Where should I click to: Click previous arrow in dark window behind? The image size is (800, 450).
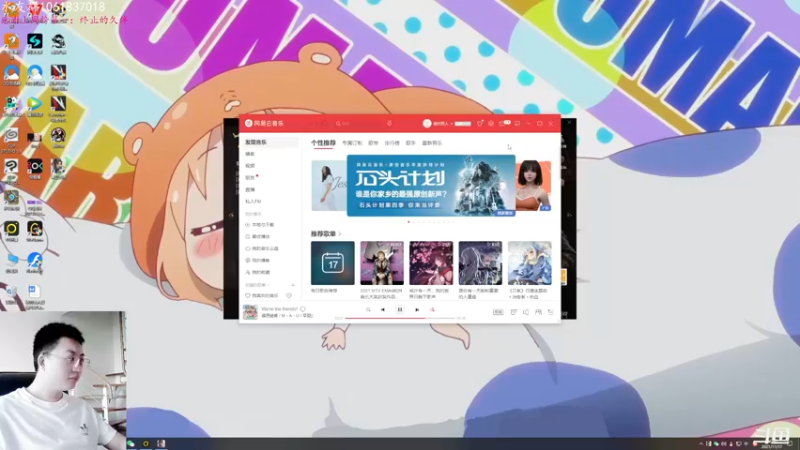pyautogui.click(x=231, y=215)
